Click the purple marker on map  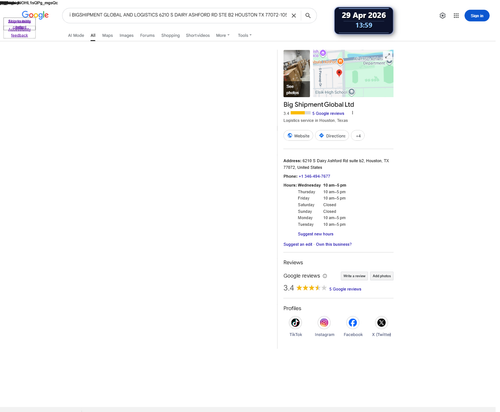323,53
